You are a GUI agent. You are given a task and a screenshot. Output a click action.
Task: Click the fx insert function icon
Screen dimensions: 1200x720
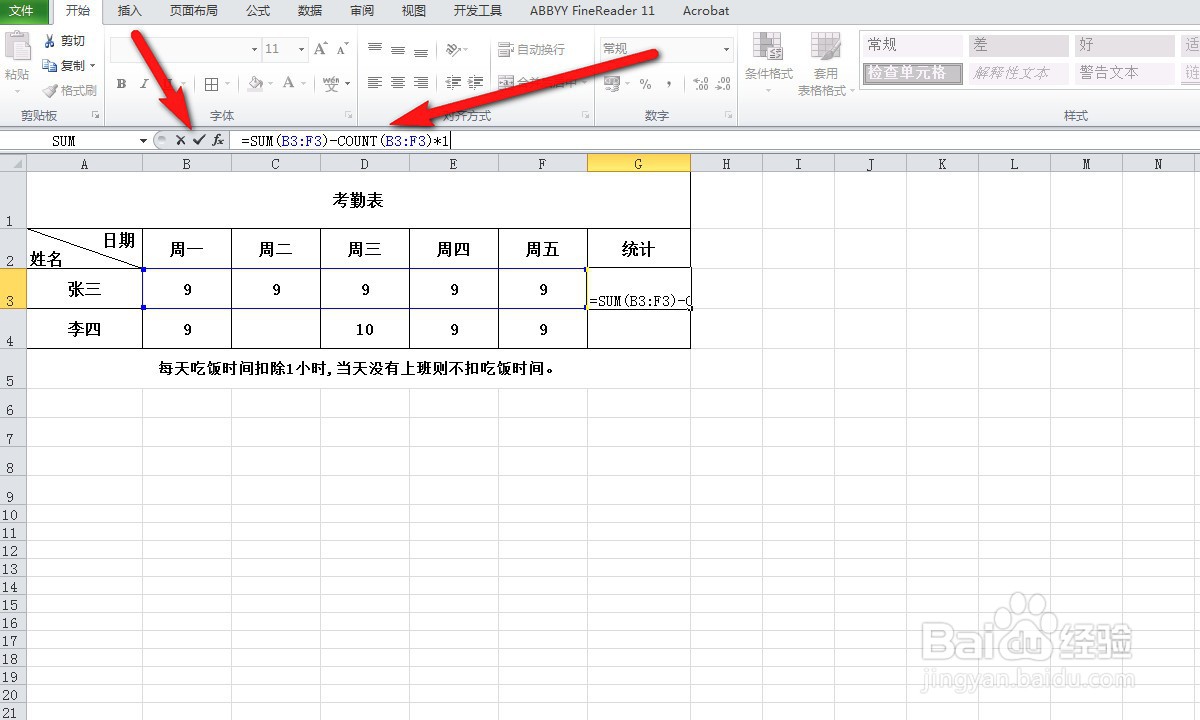tap(218, 141)
